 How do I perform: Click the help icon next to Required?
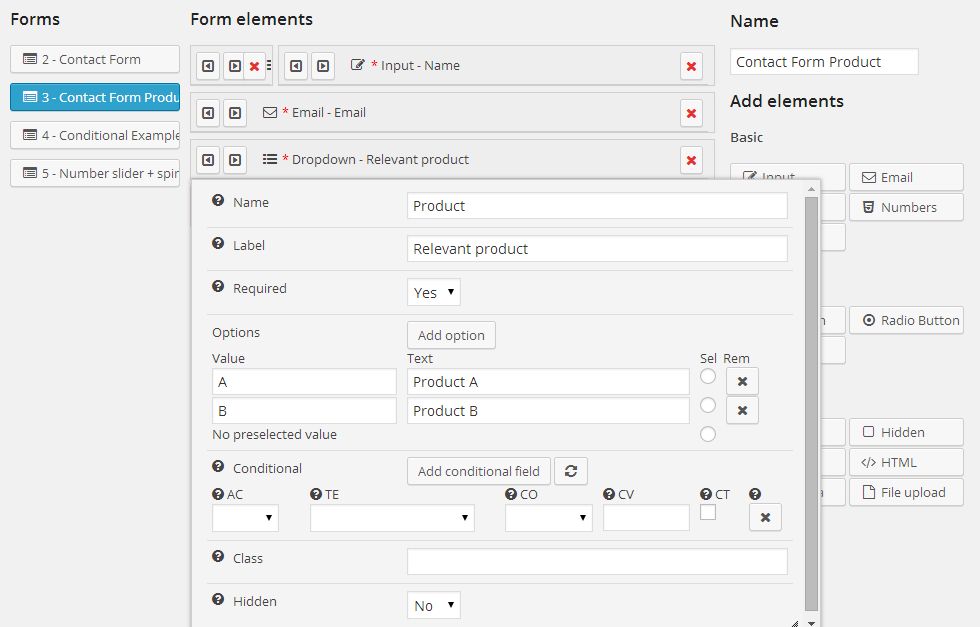218,287
